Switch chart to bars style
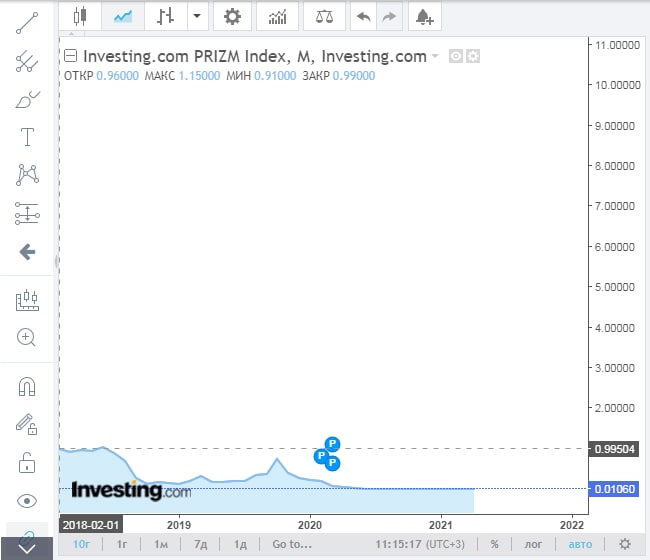Screen dimensions: 650x560 pyautogui.click(x=165, y=17)
